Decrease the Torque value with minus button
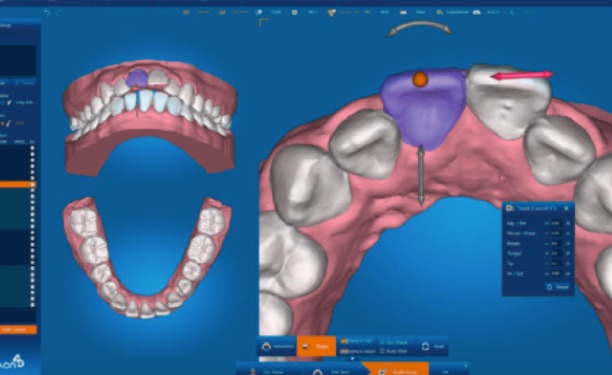The height and width of the screenshot is (375, 612). click(547, 254)
